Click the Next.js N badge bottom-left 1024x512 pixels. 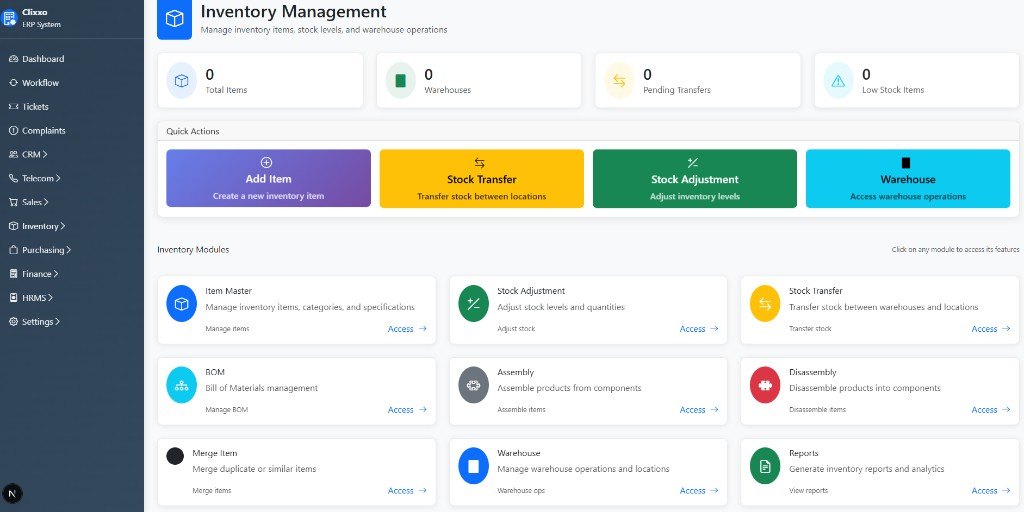[x=12, y=493]
